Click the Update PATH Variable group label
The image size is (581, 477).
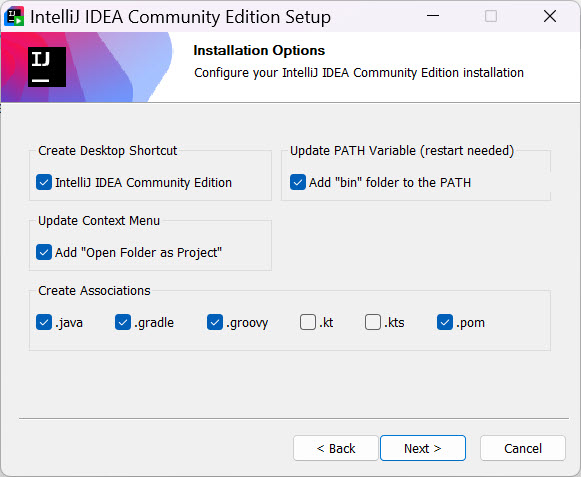coord(402,151)
